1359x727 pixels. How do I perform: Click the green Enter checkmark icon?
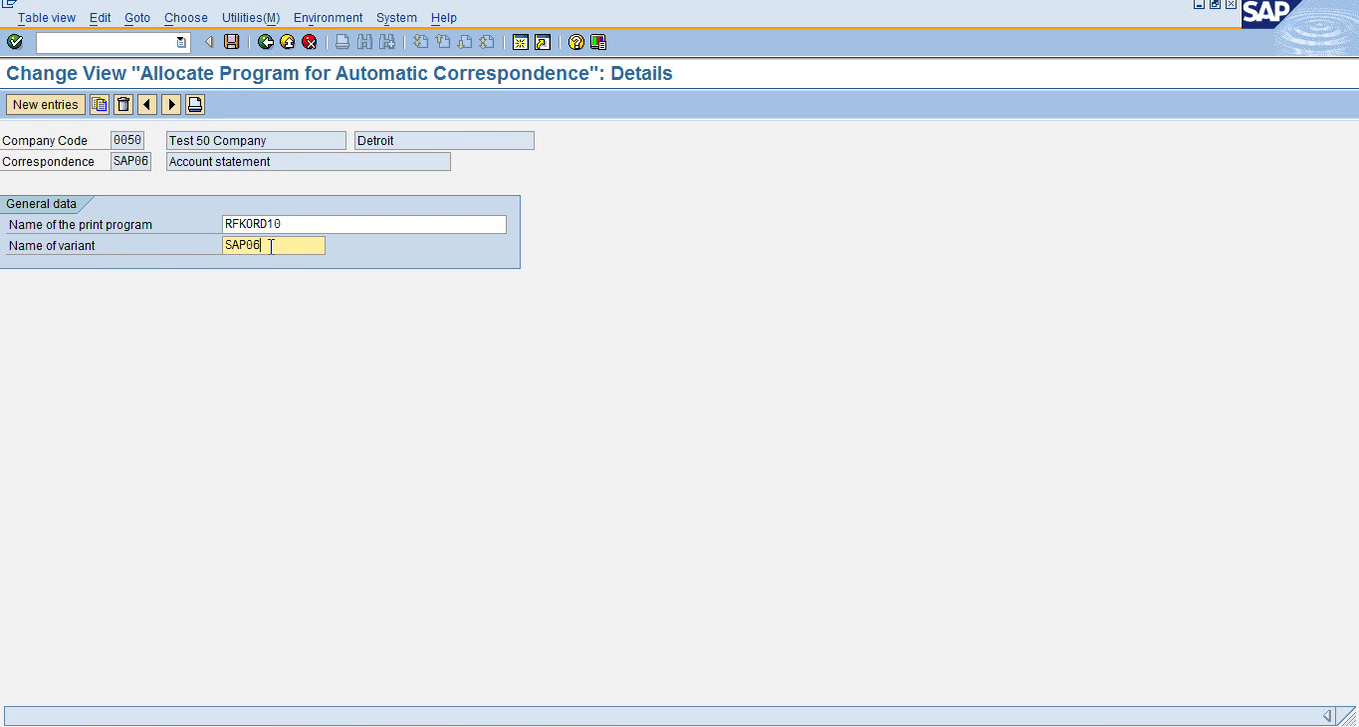tap(15, 42)
